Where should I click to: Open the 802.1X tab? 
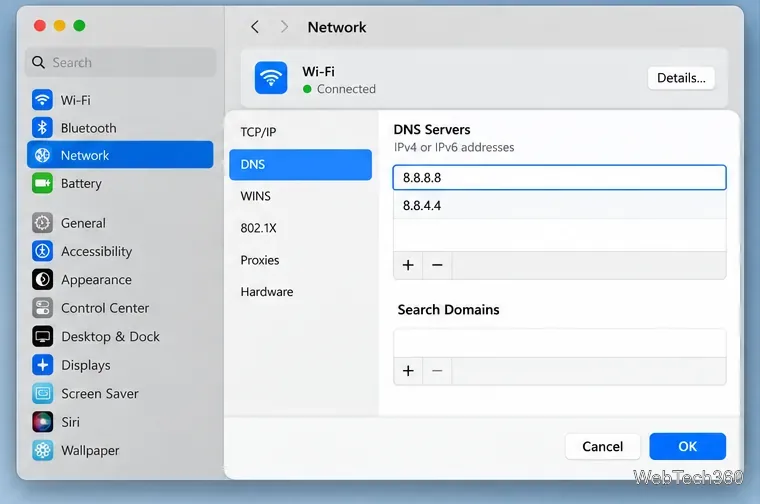[x=301, y=228]
